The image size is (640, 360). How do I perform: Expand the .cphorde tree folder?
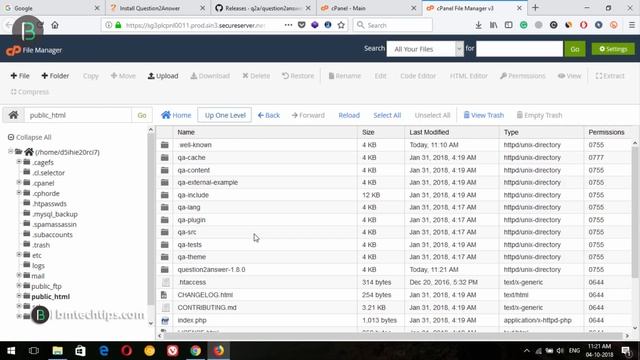point(19,193)
